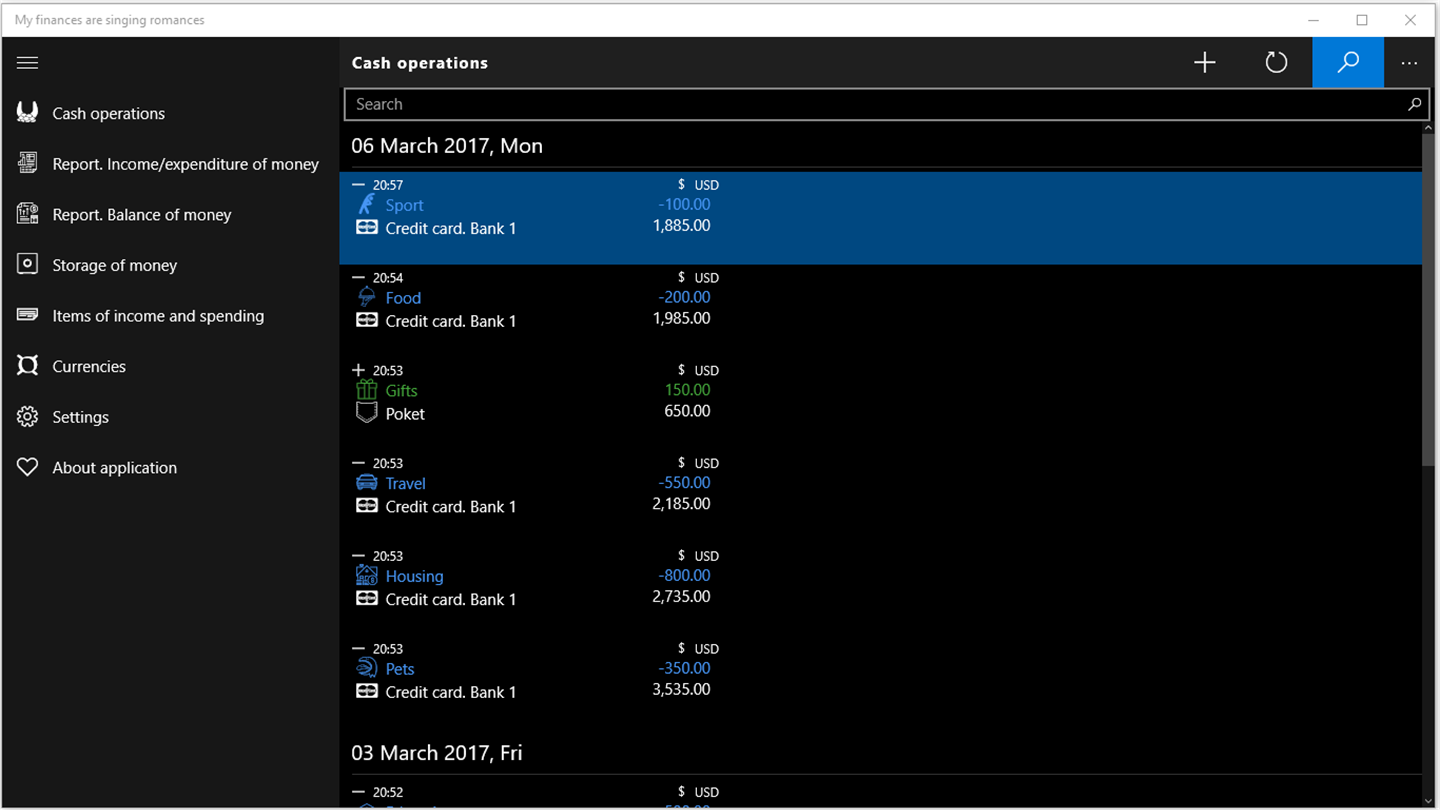The height and width of the screenshot is (810, 1440).
Task: Click the Gifts category icon
Action: click(x=367, y=390)
